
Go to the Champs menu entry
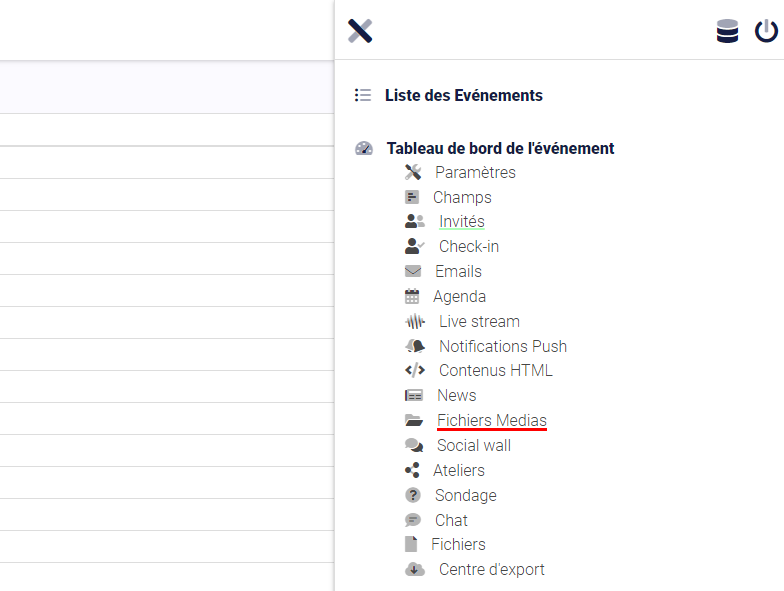pos(462,198)
